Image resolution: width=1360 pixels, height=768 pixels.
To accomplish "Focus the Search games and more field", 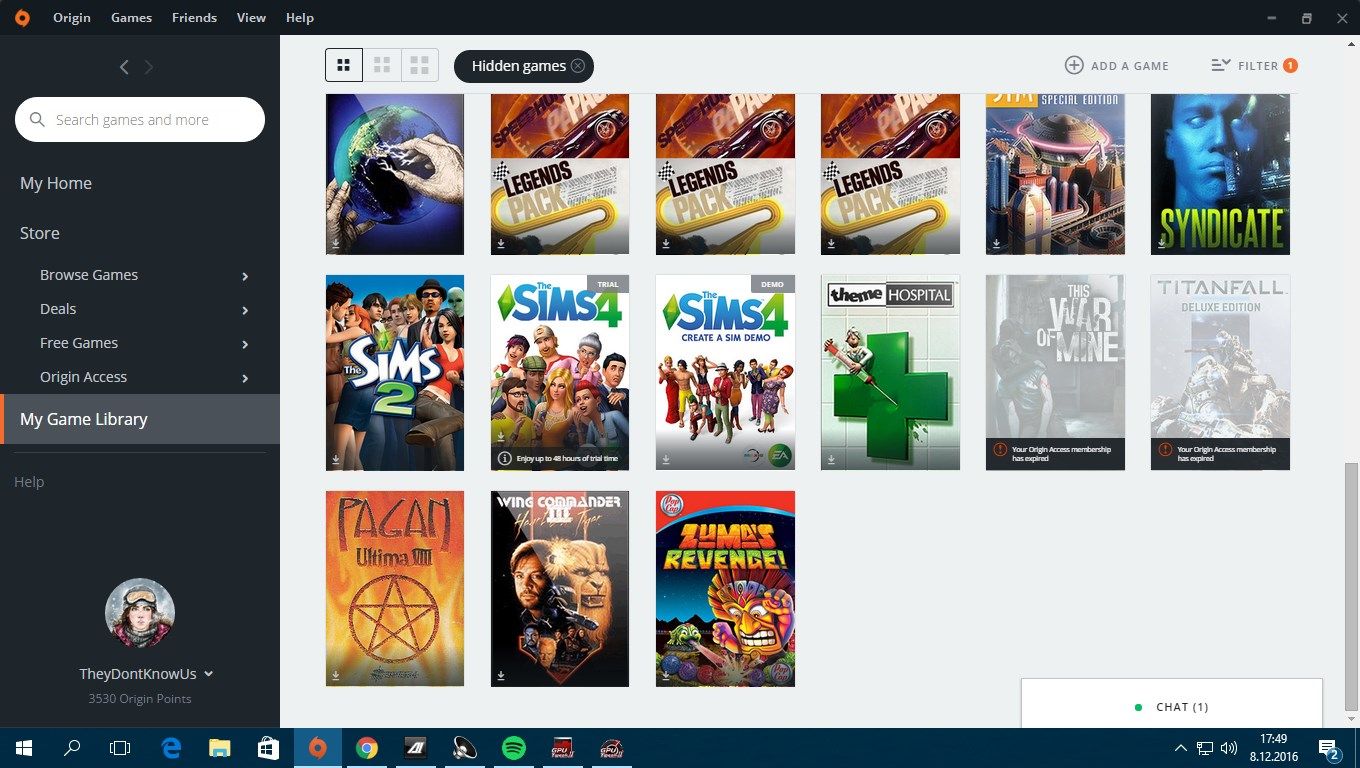I will pos(140,120).
